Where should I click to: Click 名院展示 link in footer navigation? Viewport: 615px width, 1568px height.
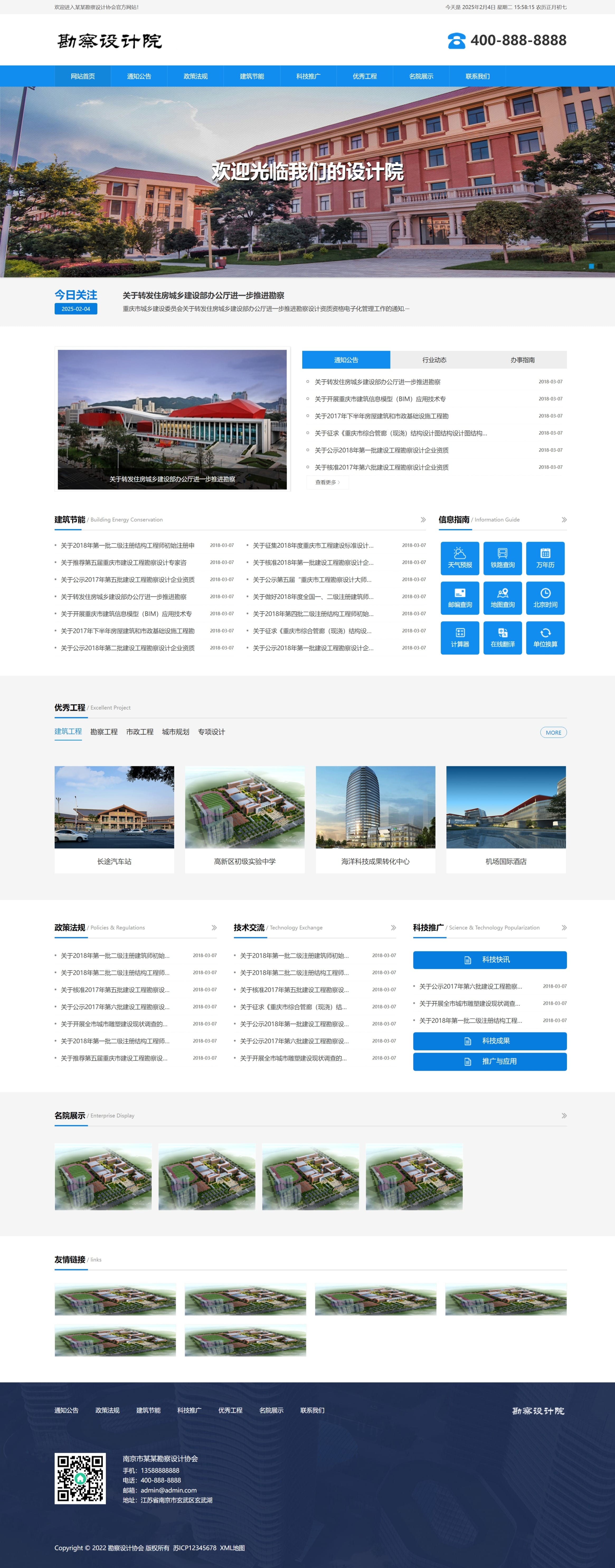click(271, 1410)
